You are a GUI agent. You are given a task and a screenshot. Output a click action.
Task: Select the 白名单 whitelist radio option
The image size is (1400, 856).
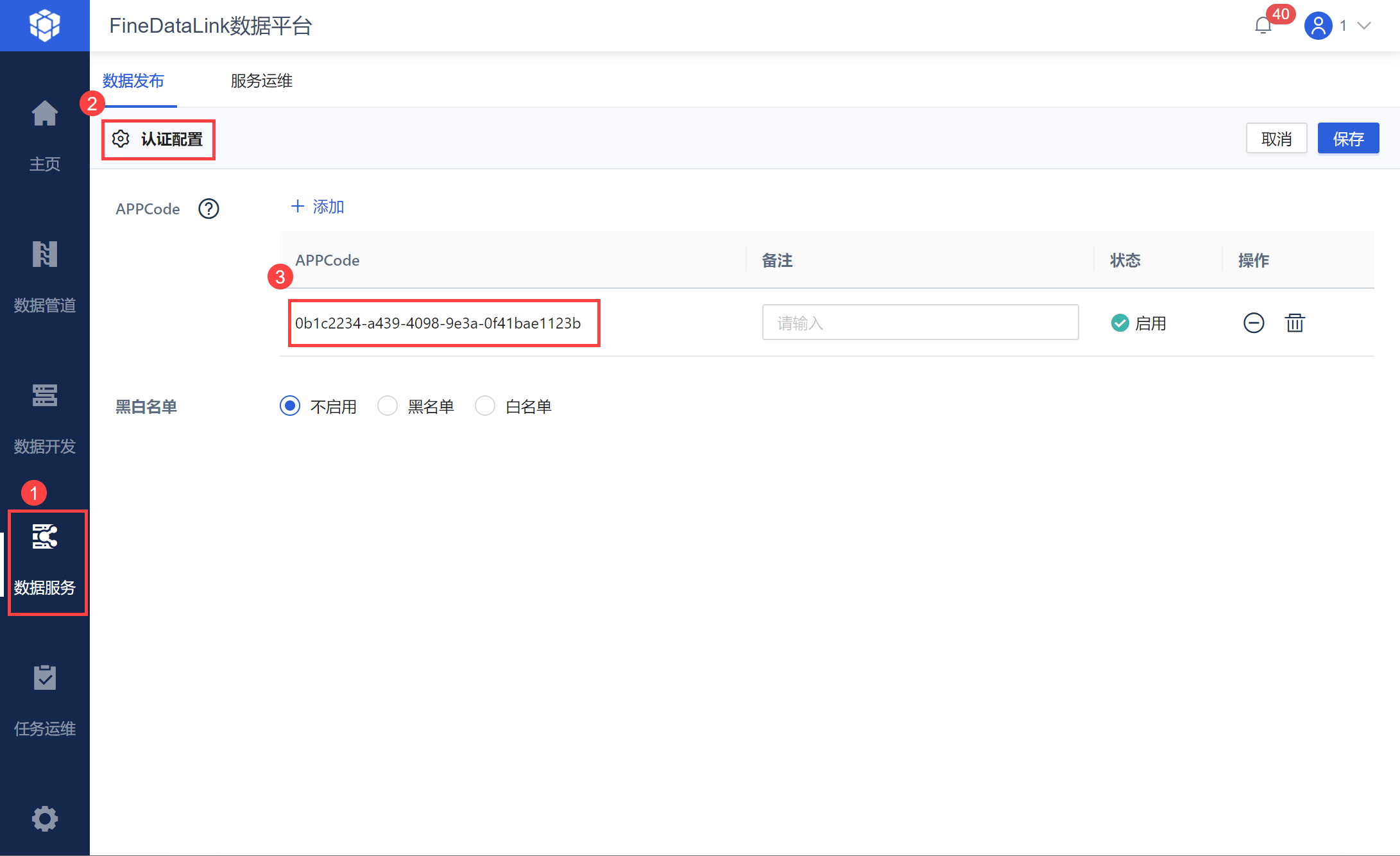coord(485,406)
